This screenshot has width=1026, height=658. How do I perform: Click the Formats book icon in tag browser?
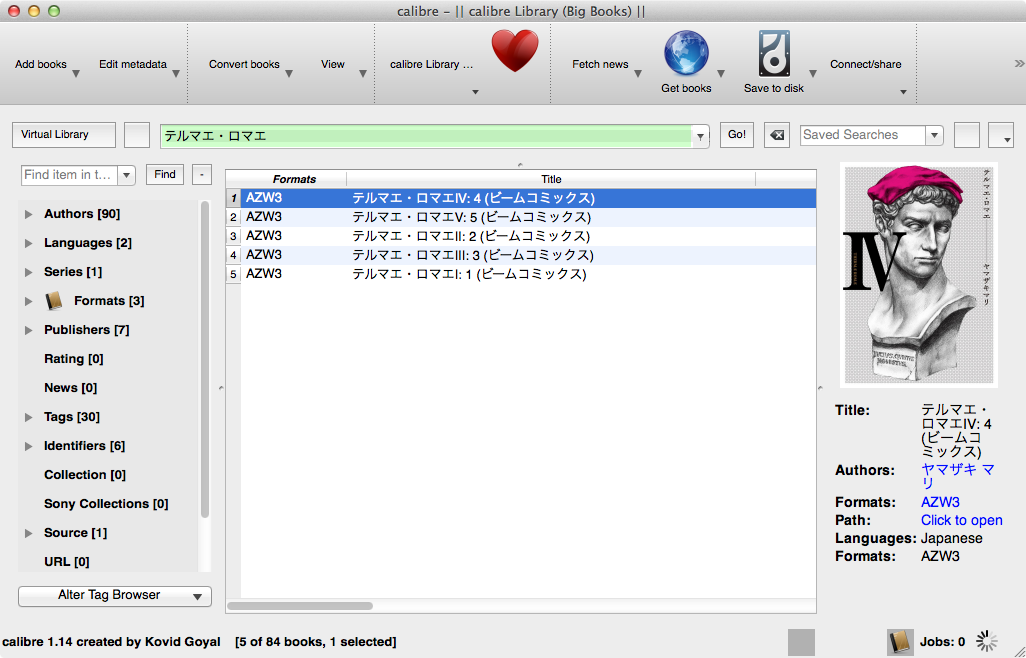coord(54,301)
